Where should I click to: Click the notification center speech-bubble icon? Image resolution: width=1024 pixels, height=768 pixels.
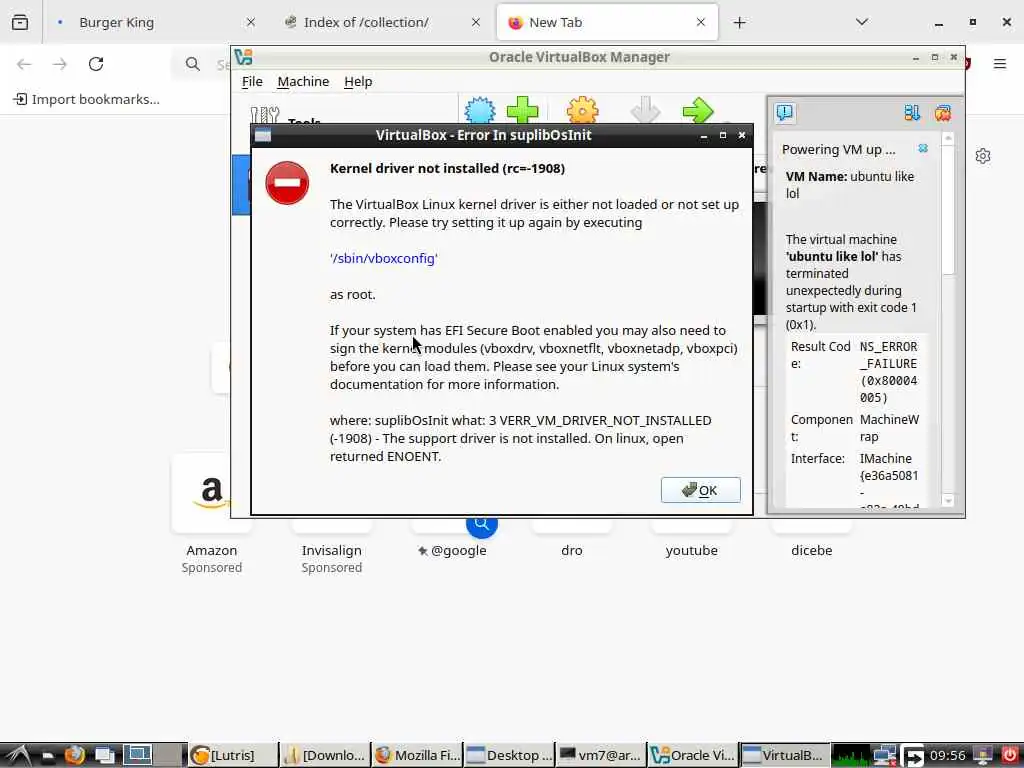(784, 113)
